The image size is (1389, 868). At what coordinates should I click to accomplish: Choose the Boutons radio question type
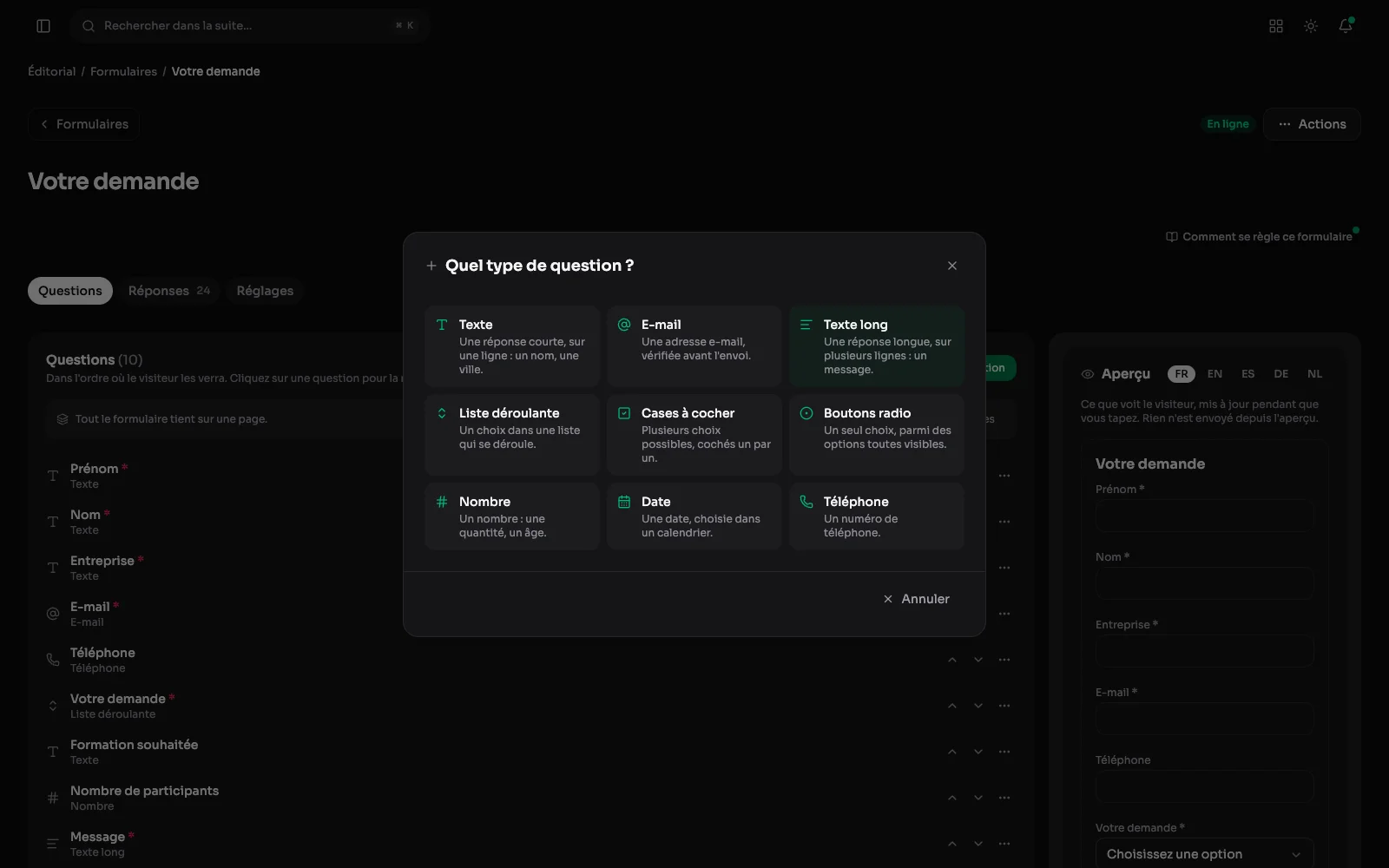877,434
